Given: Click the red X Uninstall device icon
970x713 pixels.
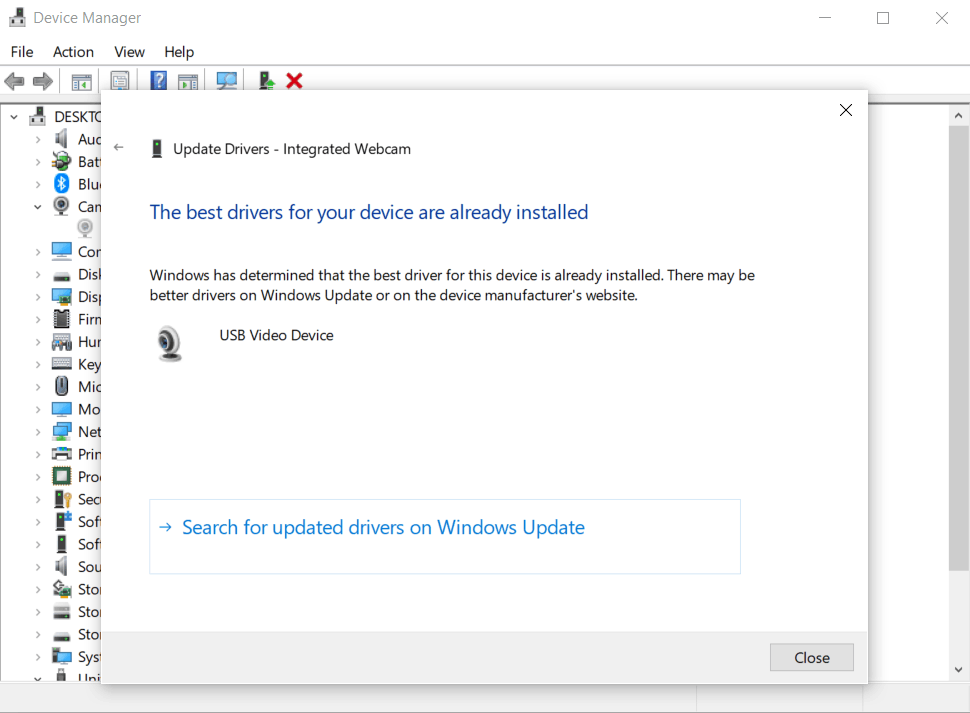Looking at the screenshot, I should tap(294, 81).
